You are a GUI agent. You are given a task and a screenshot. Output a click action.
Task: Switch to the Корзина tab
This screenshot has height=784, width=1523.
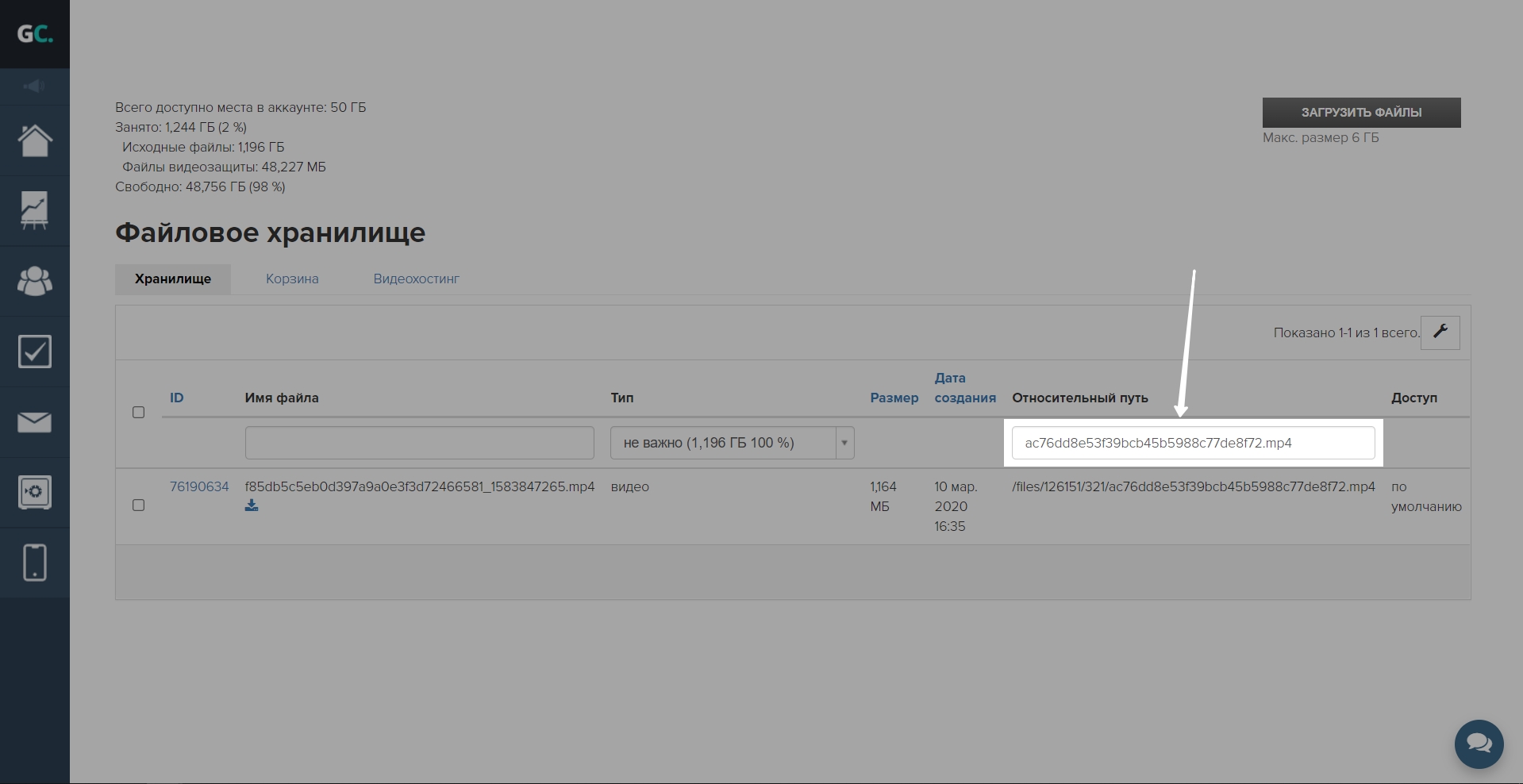[x=292, y=279]
